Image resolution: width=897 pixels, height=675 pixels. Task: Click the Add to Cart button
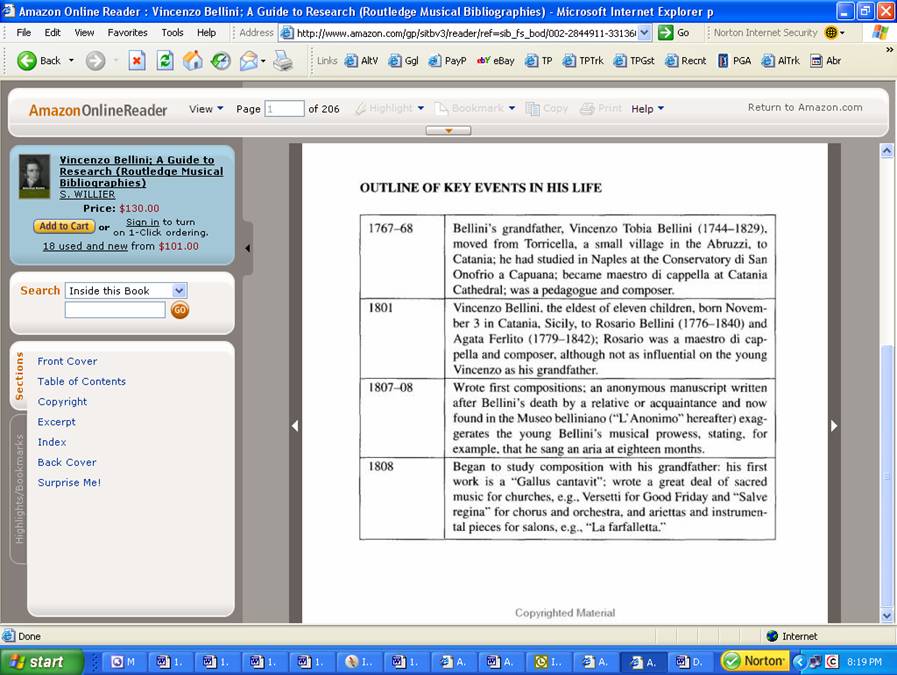64,226
